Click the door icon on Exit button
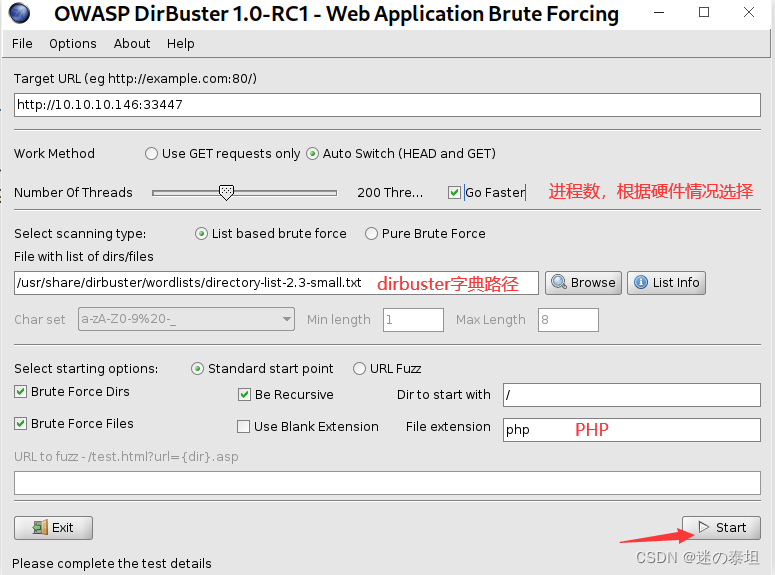Screen dimensions: 775x575 40,528
